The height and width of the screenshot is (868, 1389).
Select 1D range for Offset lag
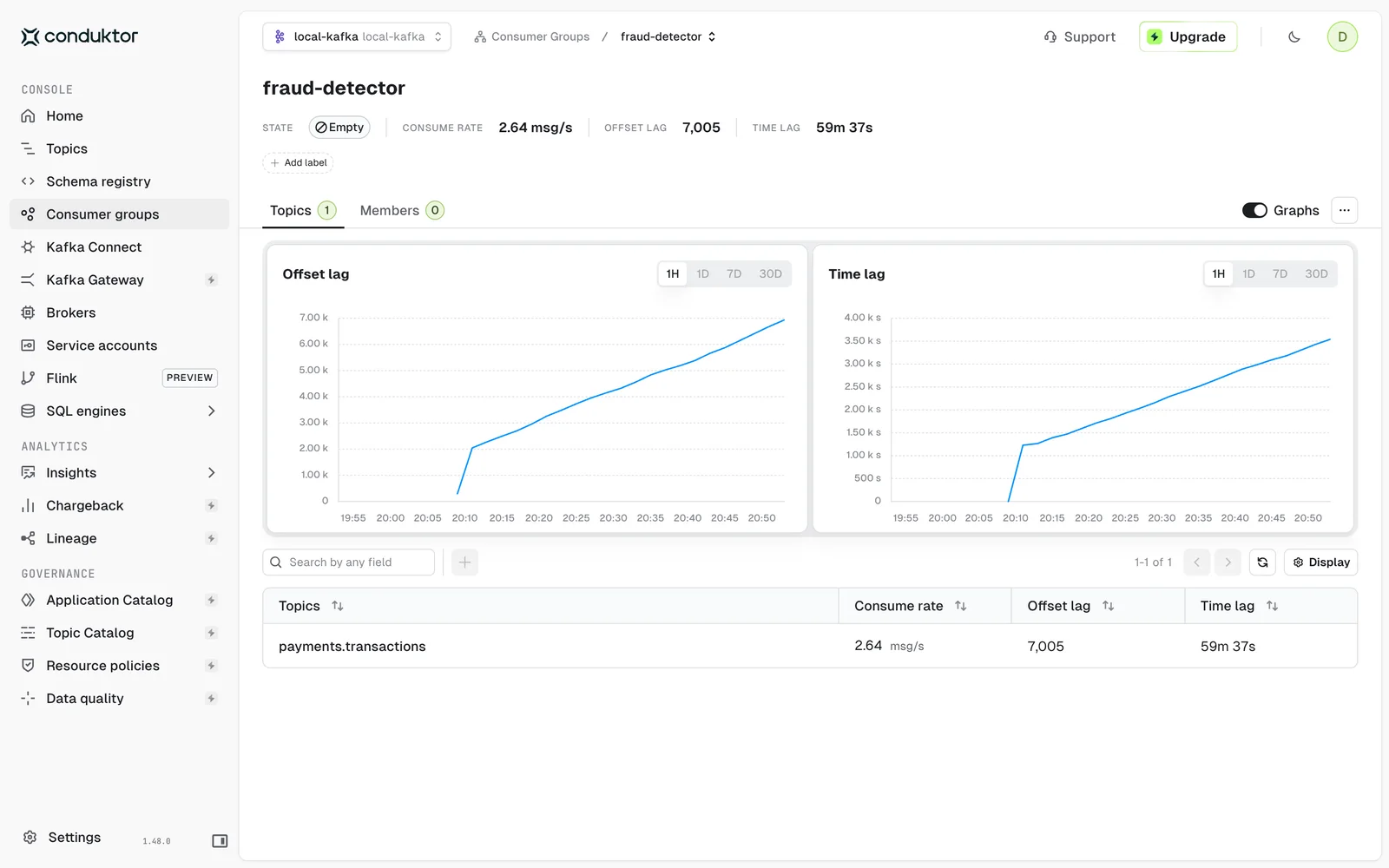[x=703, y=274]
